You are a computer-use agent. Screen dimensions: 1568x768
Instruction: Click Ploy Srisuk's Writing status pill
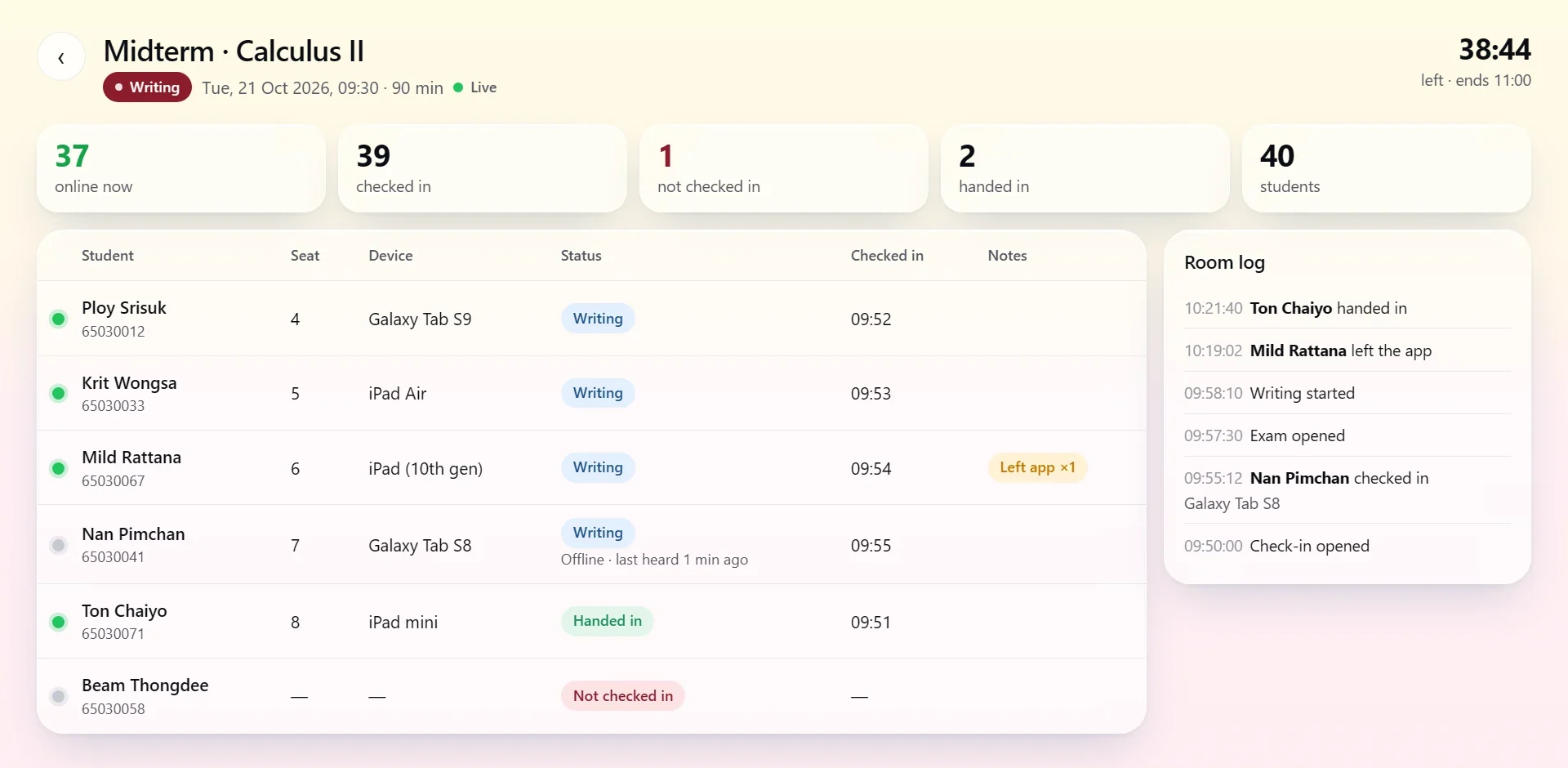[598, 319]
